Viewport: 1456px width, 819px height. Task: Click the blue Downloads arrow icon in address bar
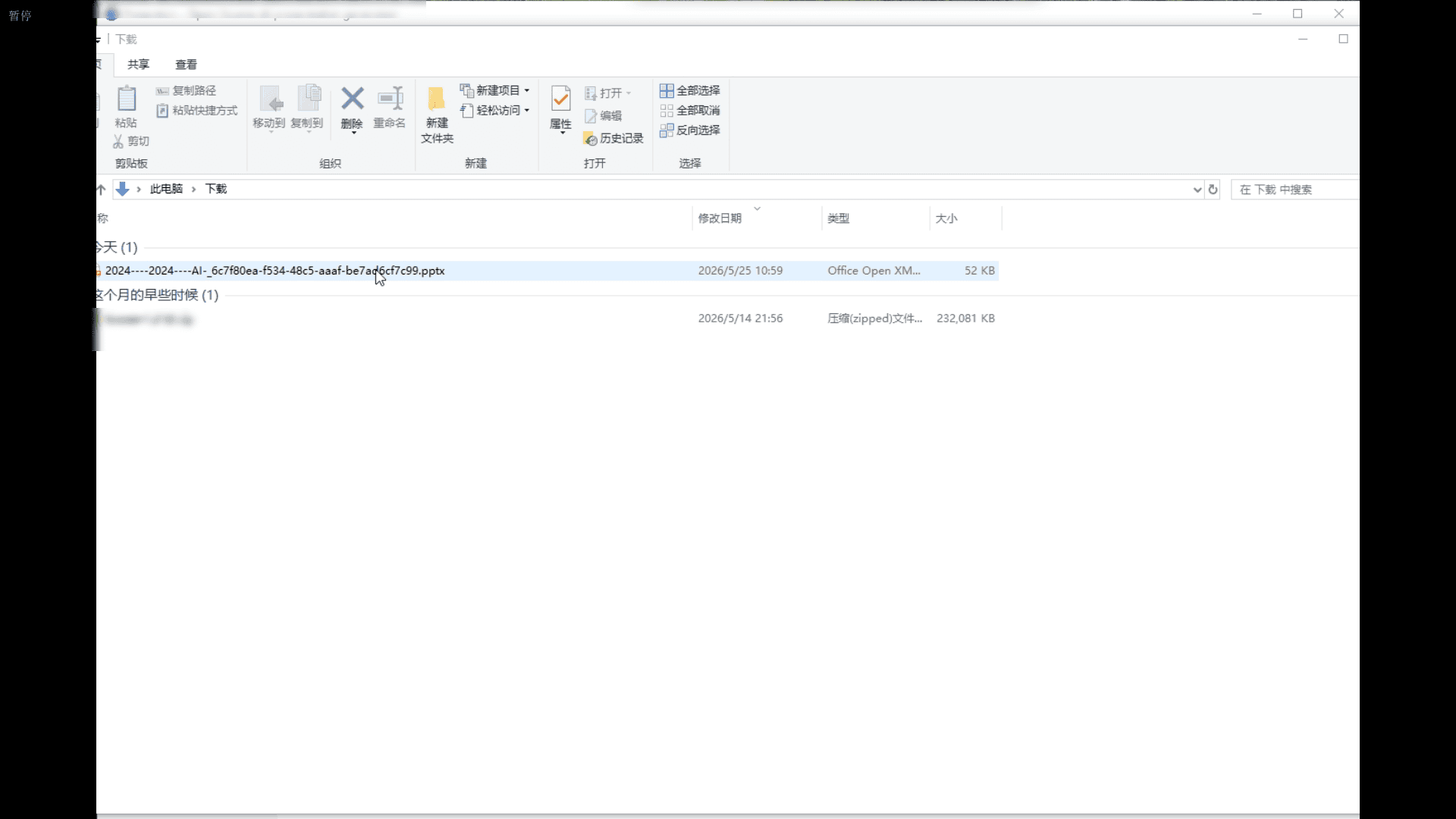pos(122,189)
